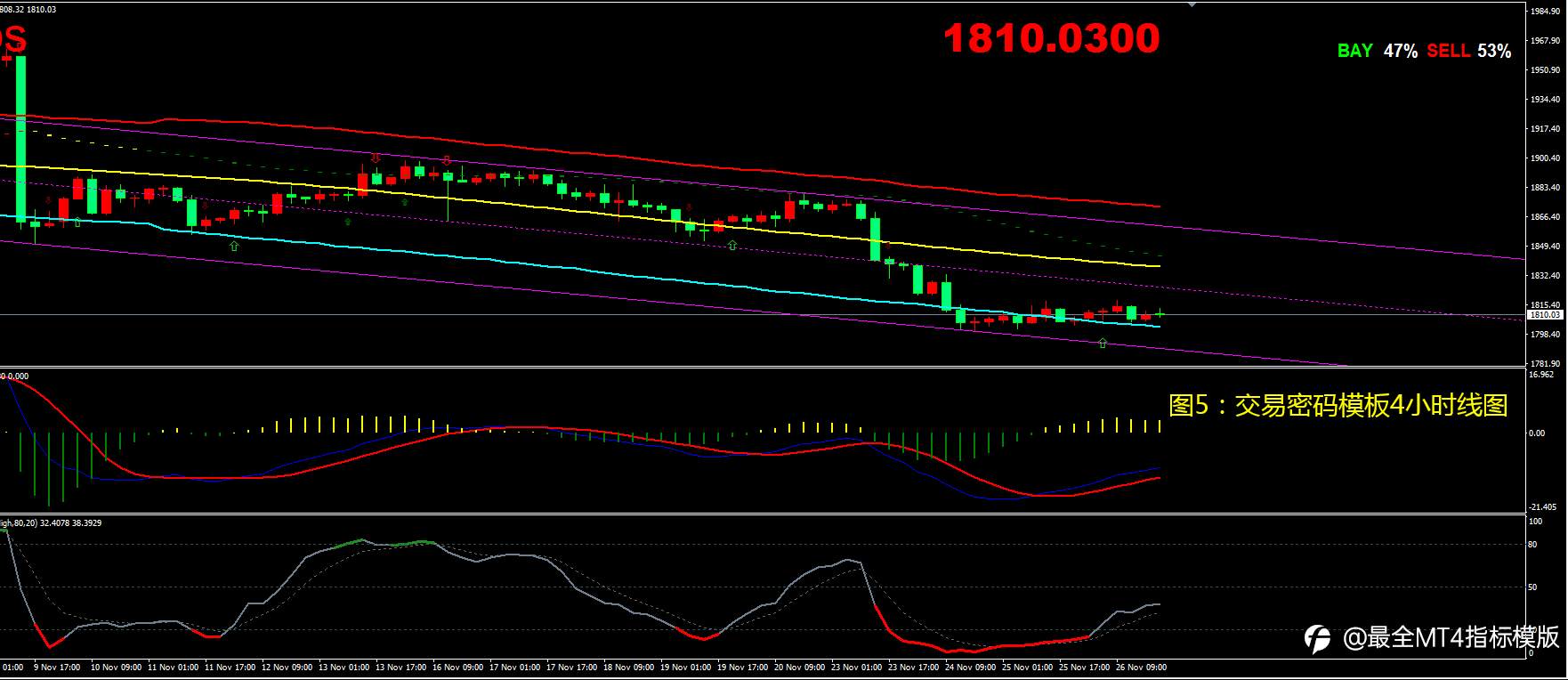The image size is (1568, 680).
Task: Click the 26 Nov 09:00 time axis label
Action: tap(1141, 667)
